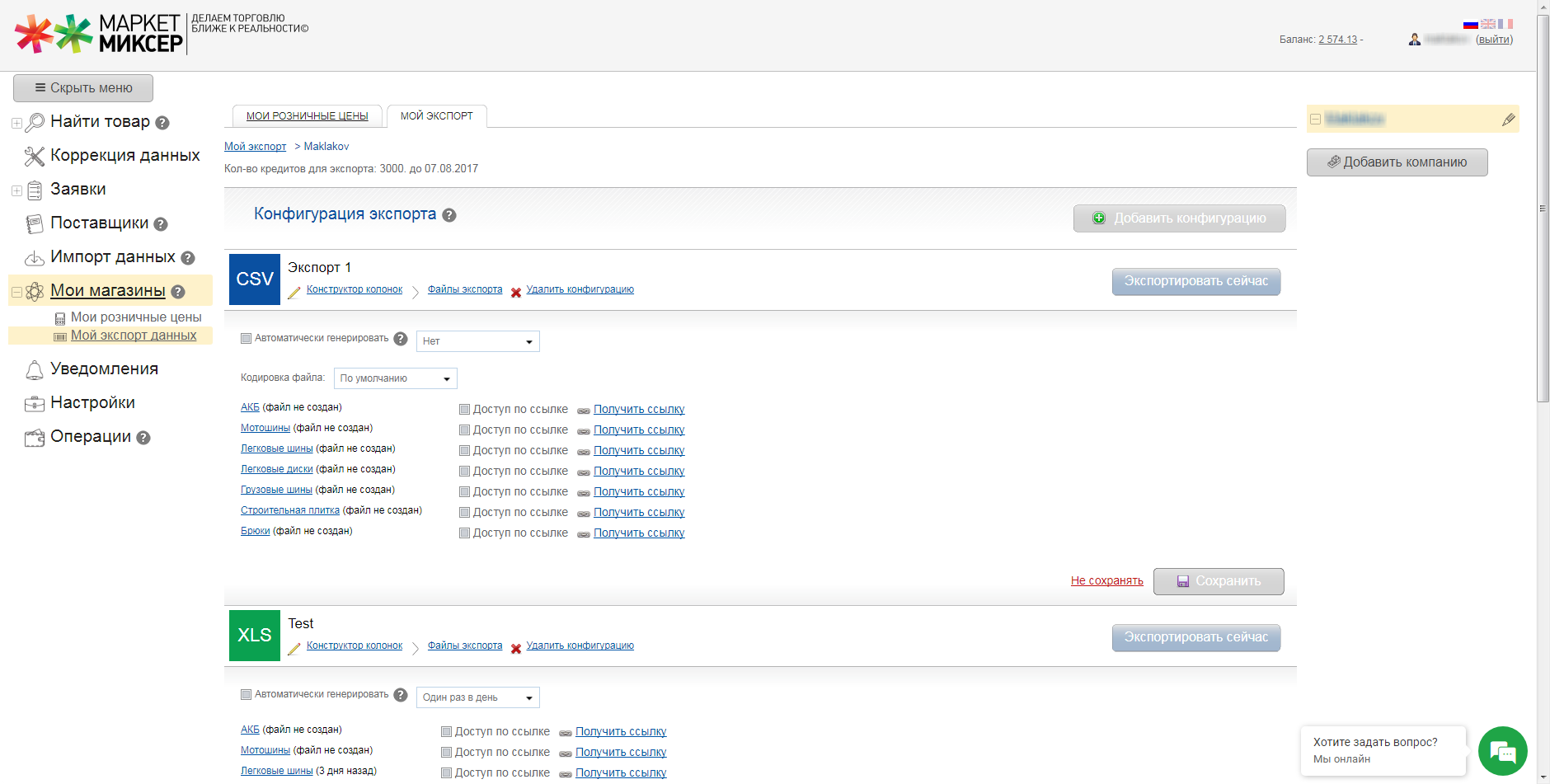Click the balance amount link
The width and height of the screenshot is (1550, 784).
[1337, 40]
